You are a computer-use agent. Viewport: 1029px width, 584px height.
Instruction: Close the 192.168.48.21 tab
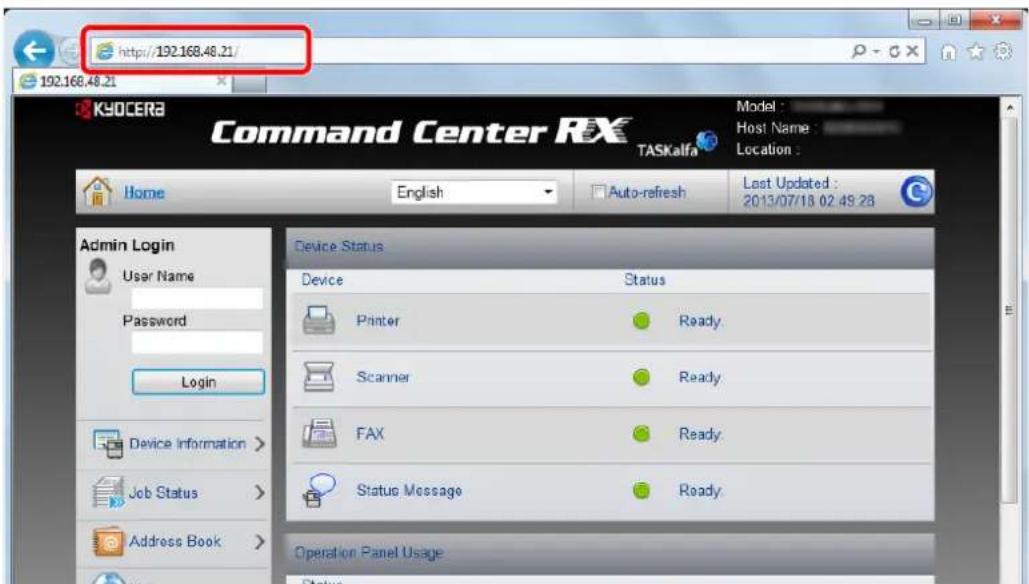pyautogui.click(x=221, y=81)
